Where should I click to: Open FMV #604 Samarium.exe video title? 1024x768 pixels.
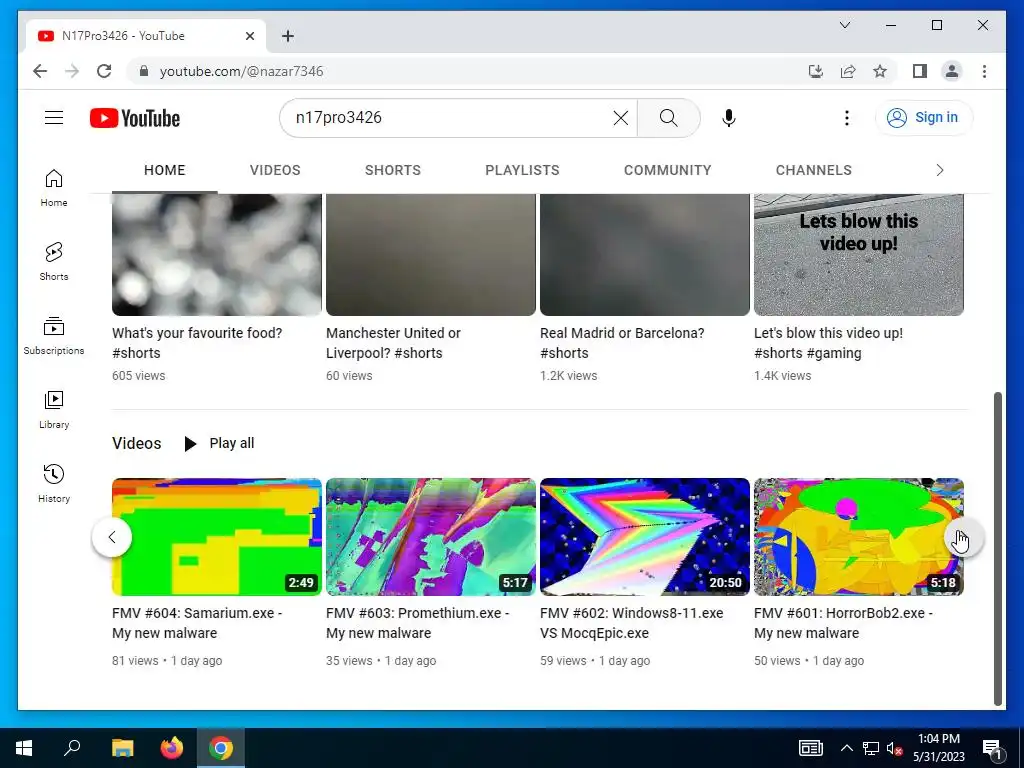197,623
